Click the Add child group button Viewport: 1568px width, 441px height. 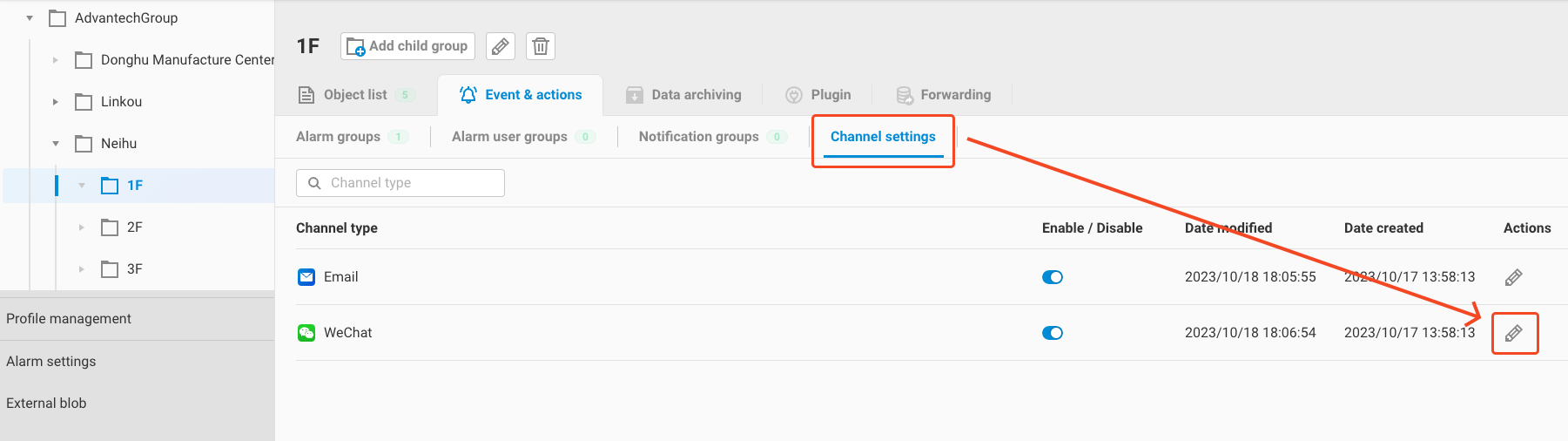[407, 46]
